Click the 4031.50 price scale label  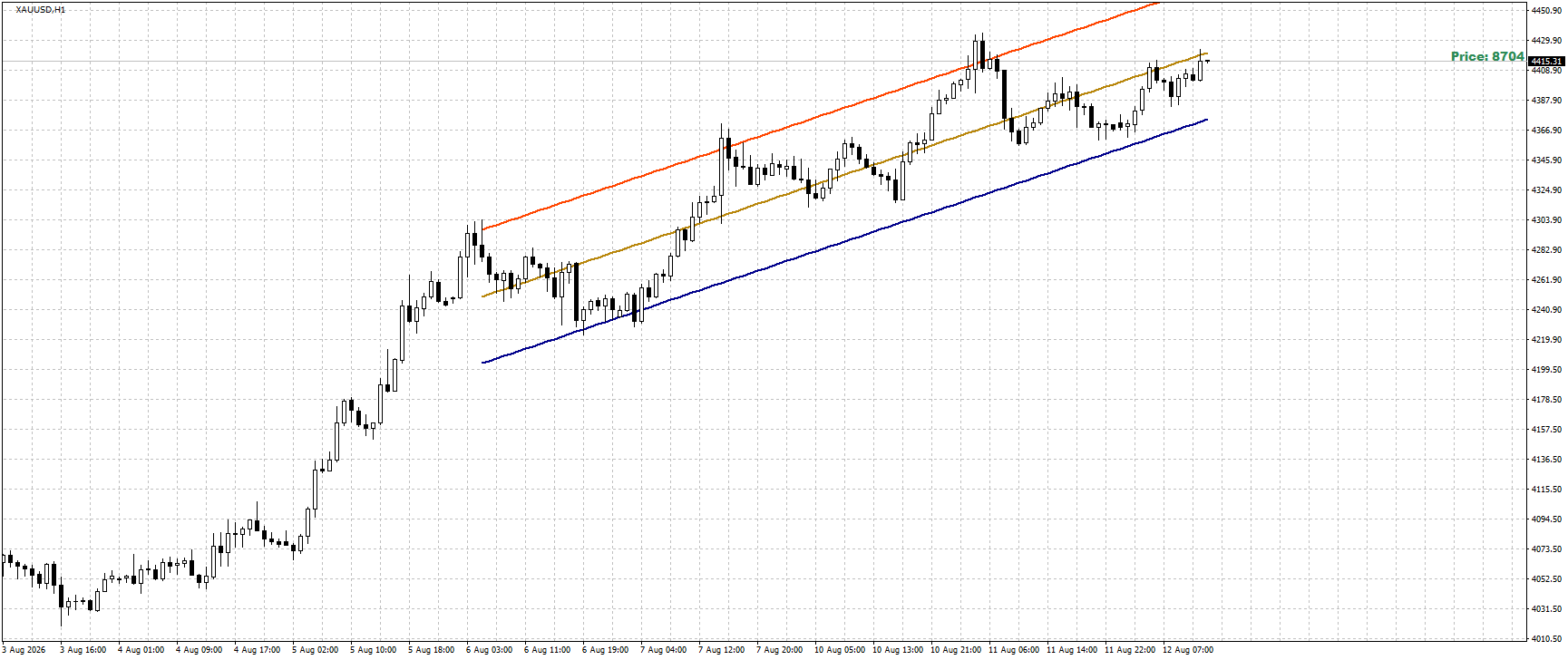[1546, 609]
